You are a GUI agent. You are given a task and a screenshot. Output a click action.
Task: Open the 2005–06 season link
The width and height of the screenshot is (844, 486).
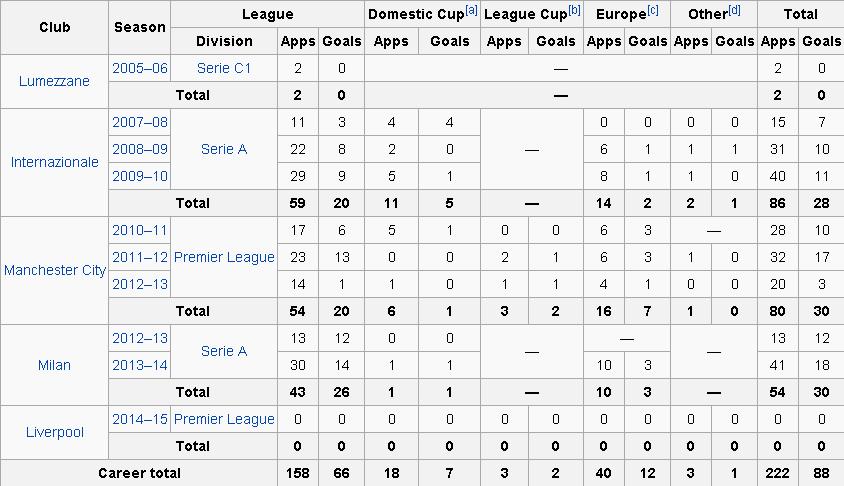click(140, 68)
